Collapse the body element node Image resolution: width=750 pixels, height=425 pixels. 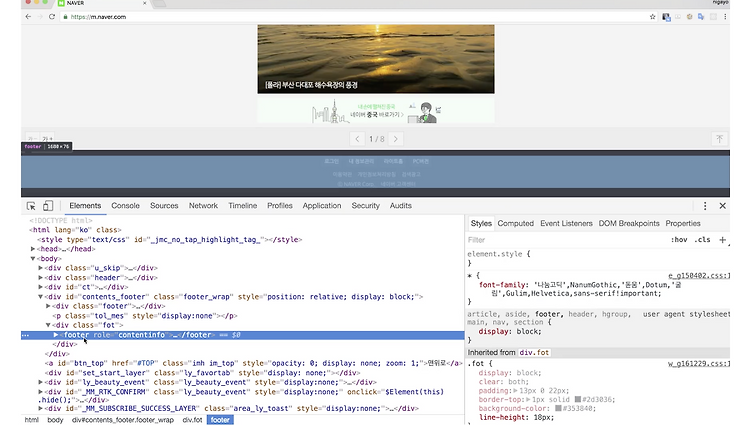[33, 259]
